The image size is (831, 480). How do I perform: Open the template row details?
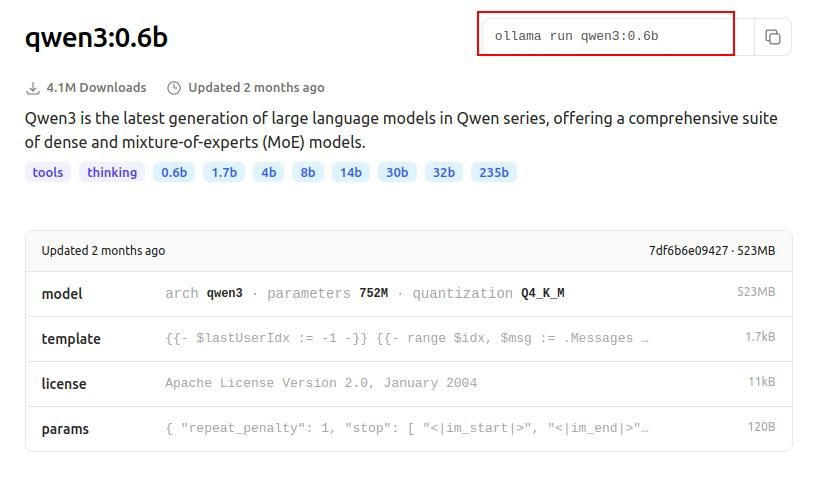[x=409, y=339]
